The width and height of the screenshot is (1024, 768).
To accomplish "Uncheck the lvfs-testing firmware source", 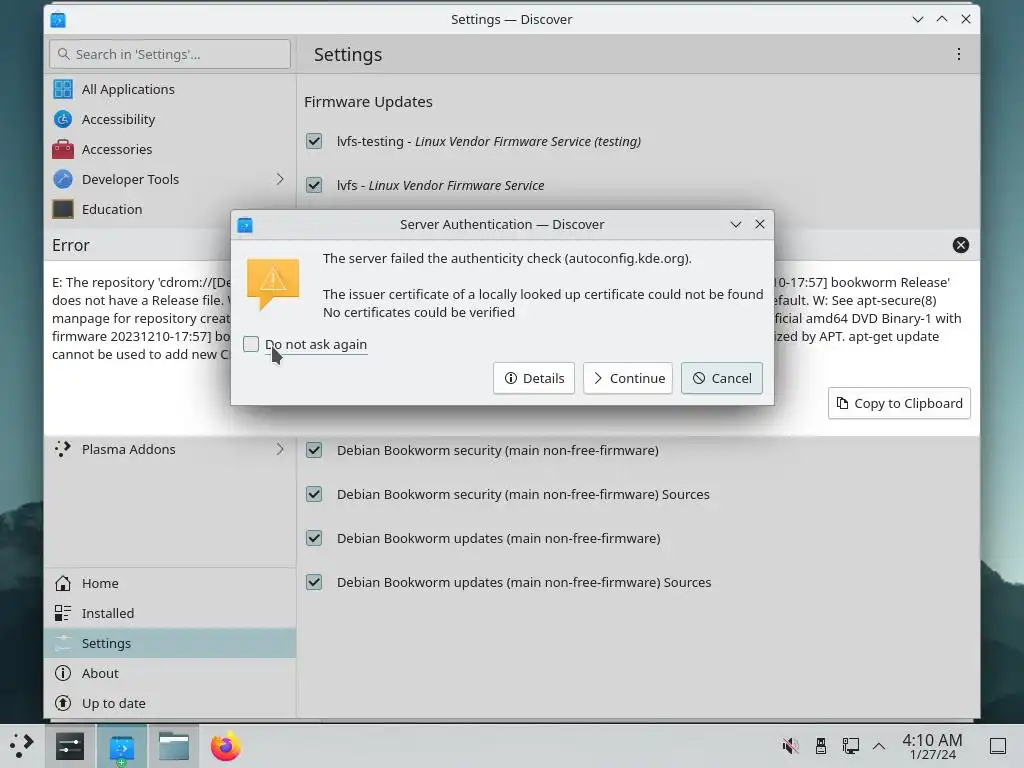I will tap(314, 141).
